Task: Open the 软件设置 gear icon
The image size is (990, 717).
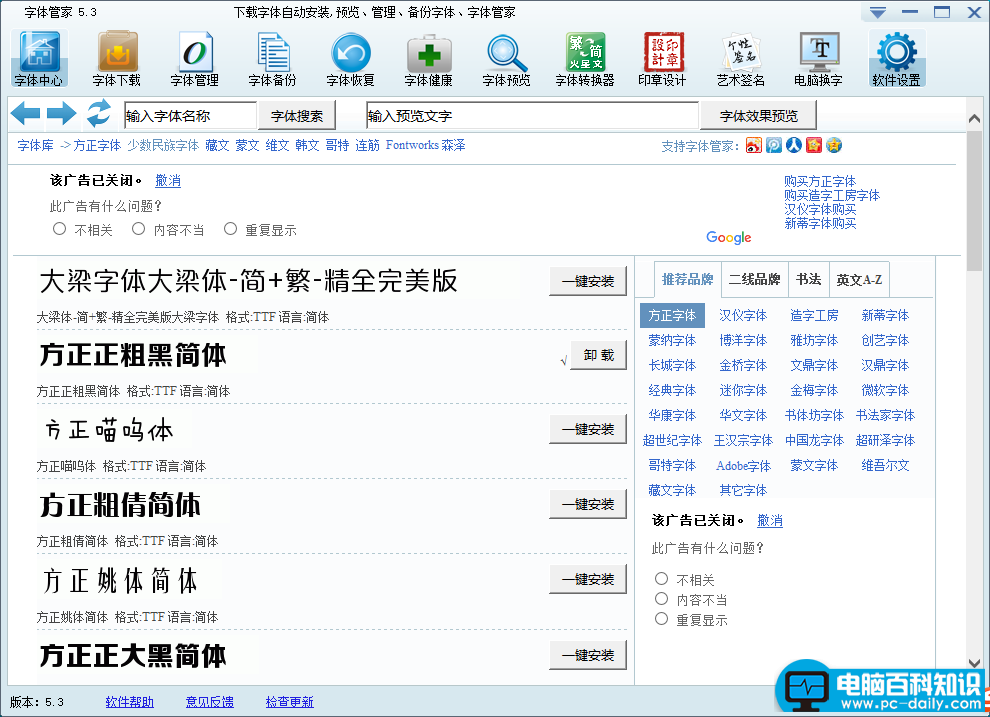Action: [897, 59]
